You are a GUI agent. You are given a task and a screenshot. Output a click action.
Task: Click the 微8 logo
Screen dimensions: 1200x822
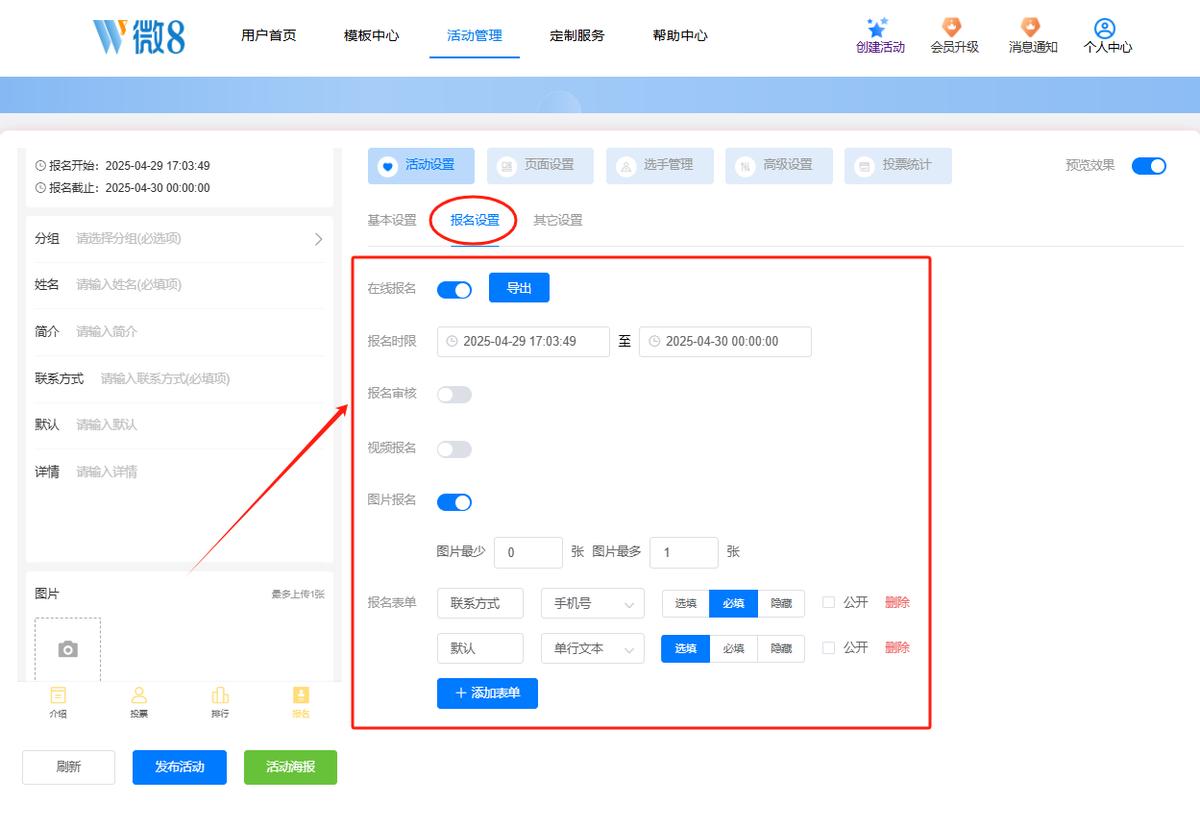point(139,36)
